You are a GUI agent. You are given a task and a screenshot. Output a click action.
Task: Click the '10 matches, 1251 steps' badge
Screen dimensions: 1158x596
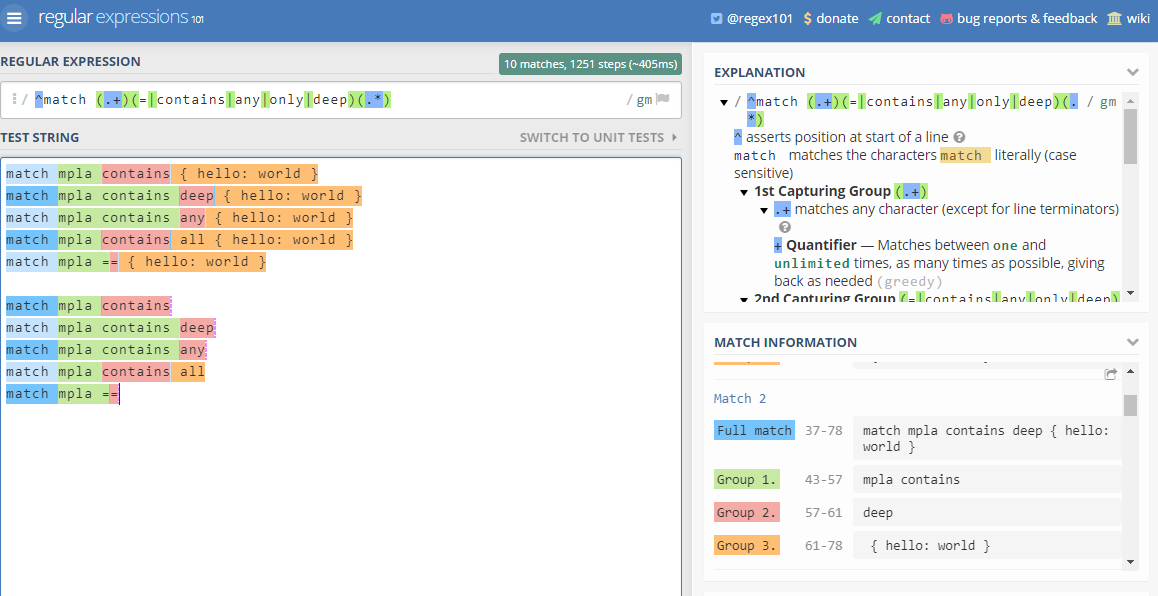point(590,64)
